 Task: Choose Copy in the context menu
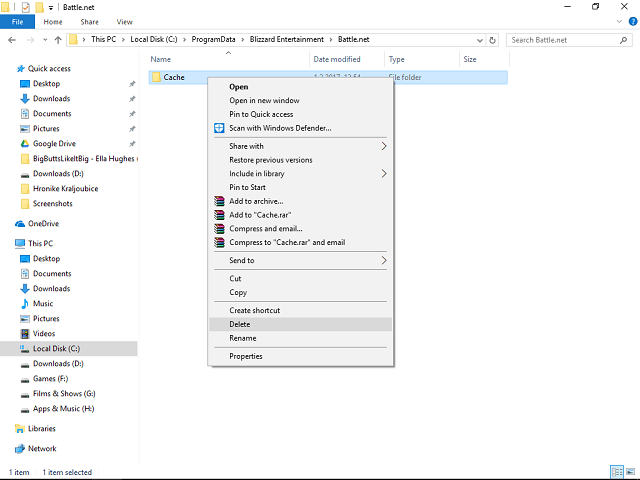pyautogui.click(x=300, y=292)
